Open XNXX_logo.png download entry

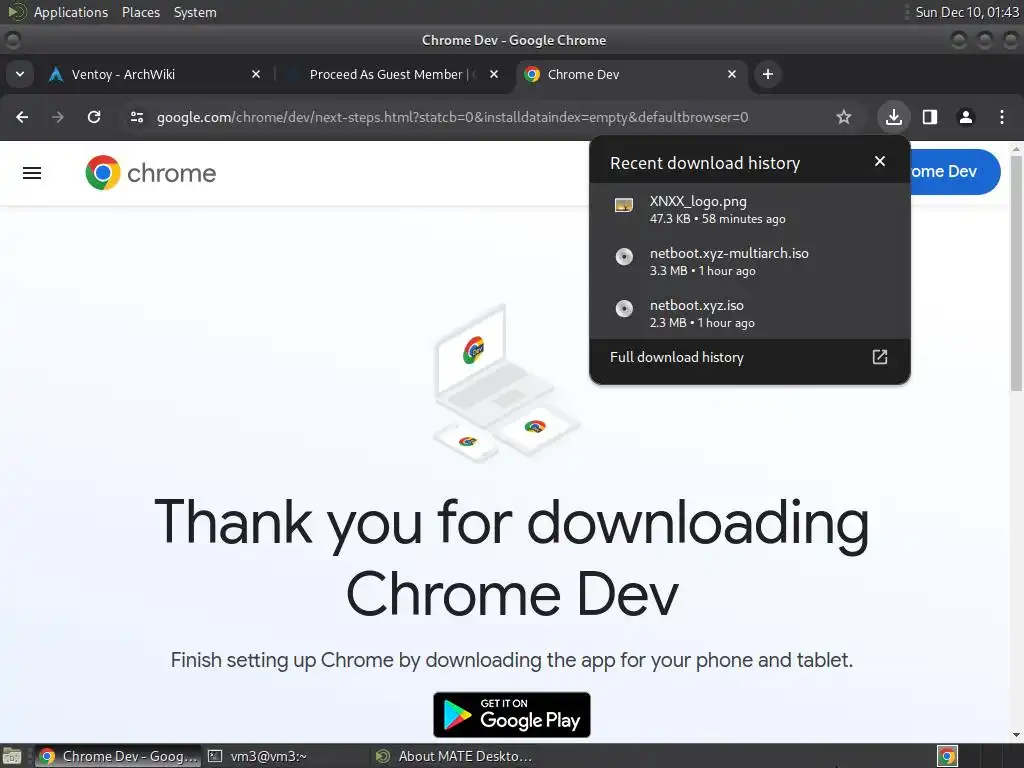[750, 210]
